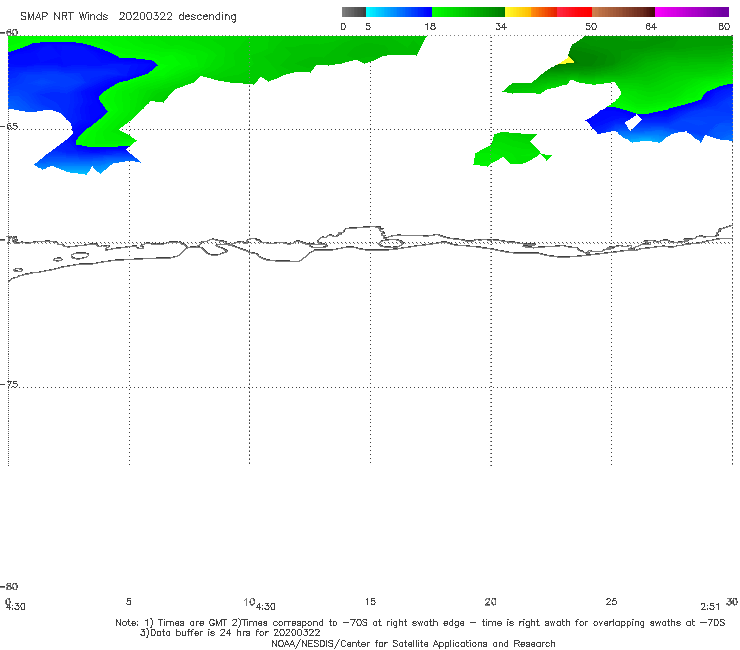The image size is (740, 650).
Task: Select the brown segment of the color bar
Action: [623, 12]
